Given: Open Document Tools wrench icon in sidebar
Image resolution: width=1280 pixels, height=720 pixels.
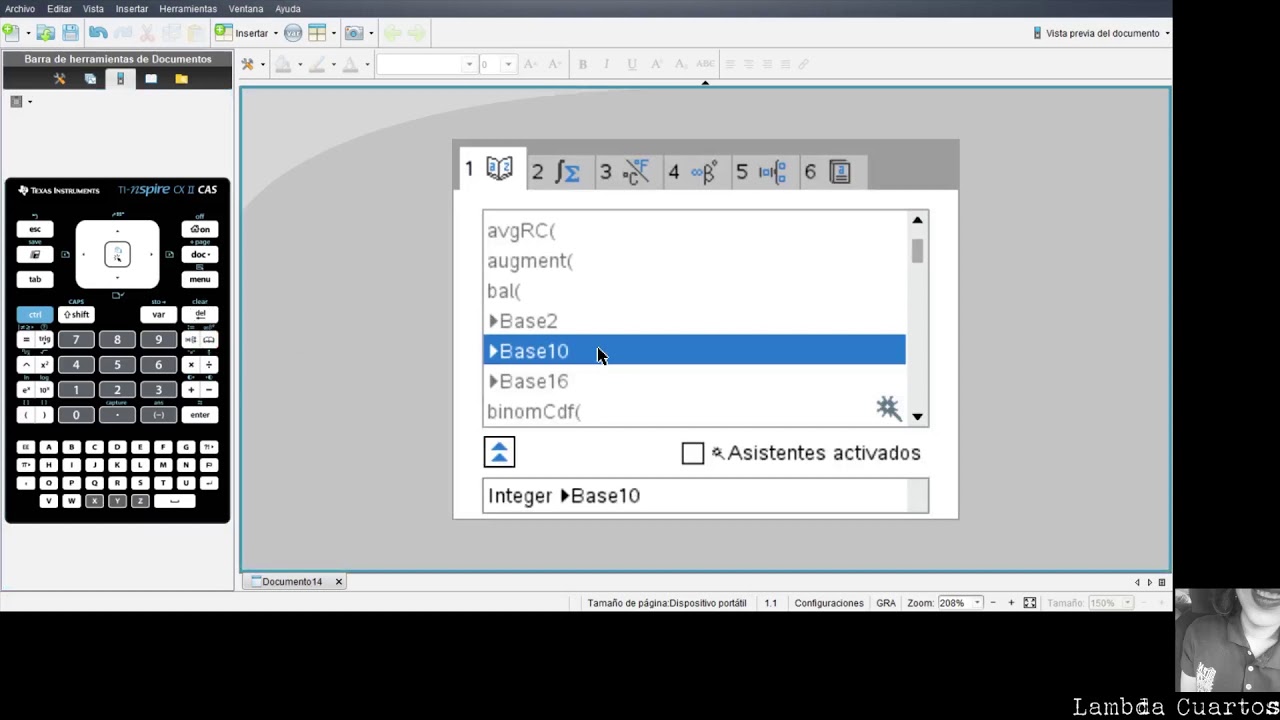Looking at the screenshot, I should [60, 79].
